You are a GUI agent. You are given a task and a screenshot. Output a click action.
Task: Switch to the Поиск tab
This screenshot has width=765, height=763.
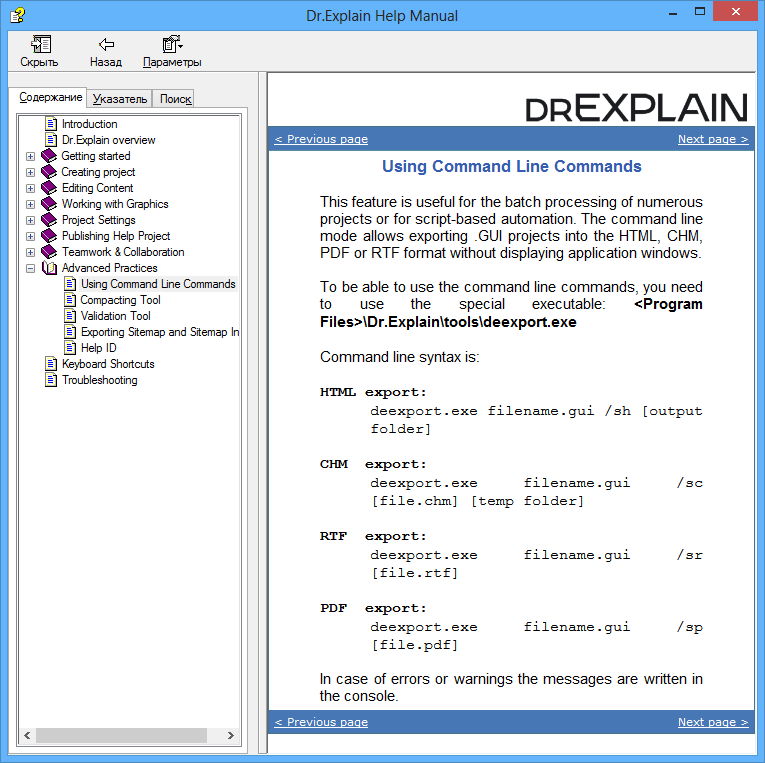pyautogui.click(x=175, y=99)
